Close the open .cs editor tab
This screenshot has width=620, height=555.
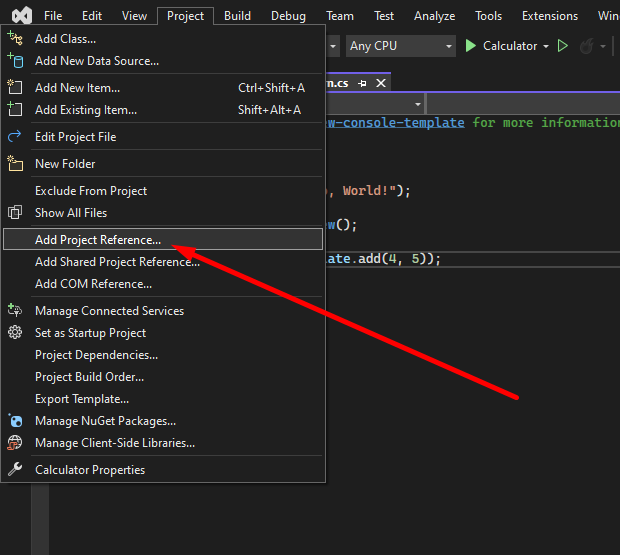[380, 83]
